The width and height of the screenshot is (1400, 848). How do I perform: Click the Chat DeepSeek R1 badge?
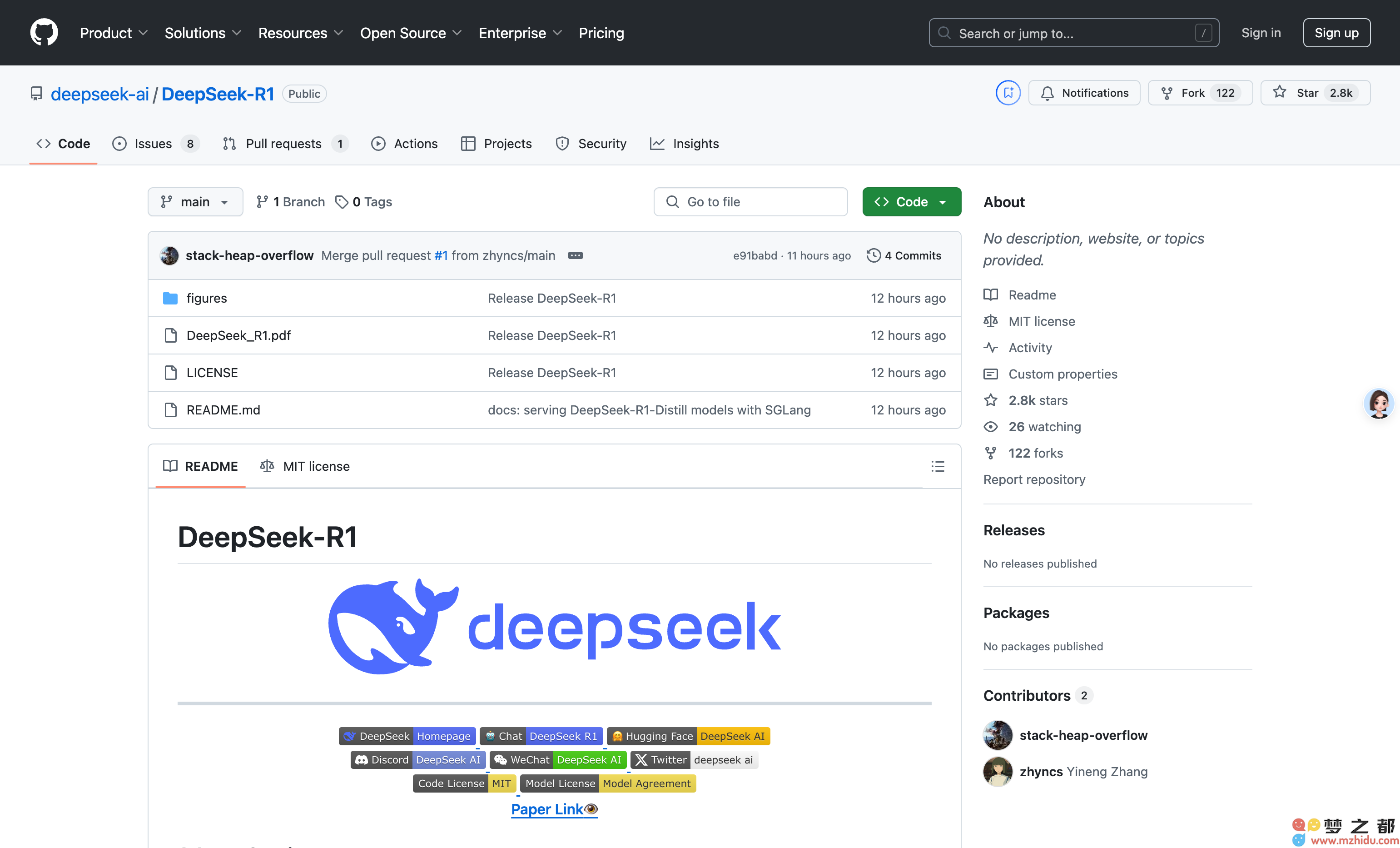tap(541, 736)
